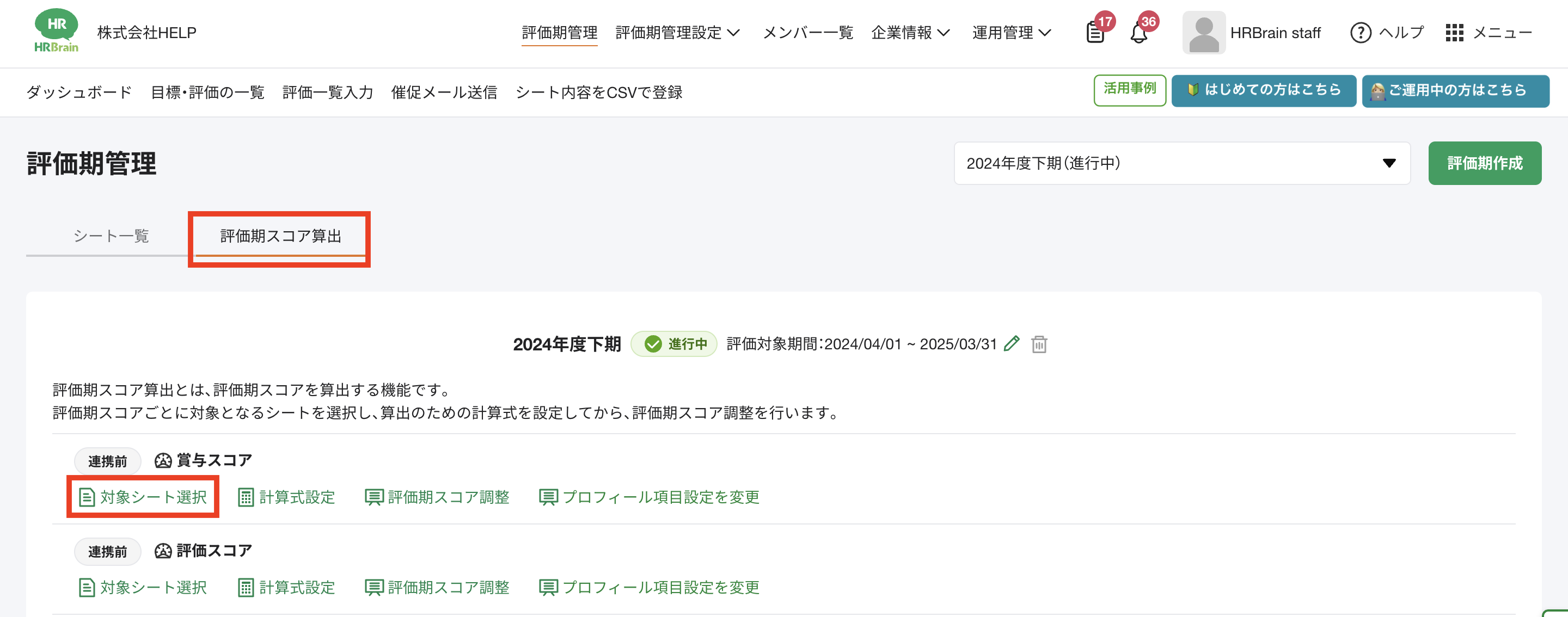Switch to the シート一覧 tab

tap(112, 236)
